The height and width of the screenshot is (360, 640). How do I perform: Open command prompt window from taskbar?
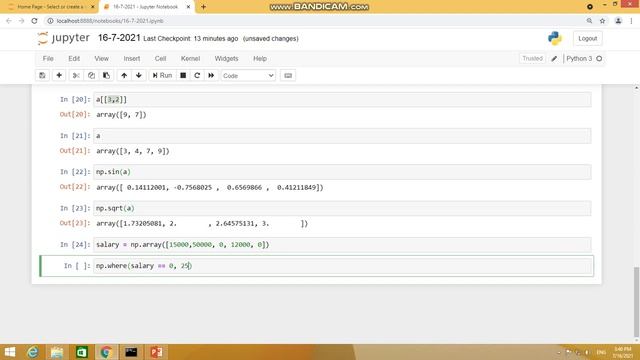[x=131, y=352]
